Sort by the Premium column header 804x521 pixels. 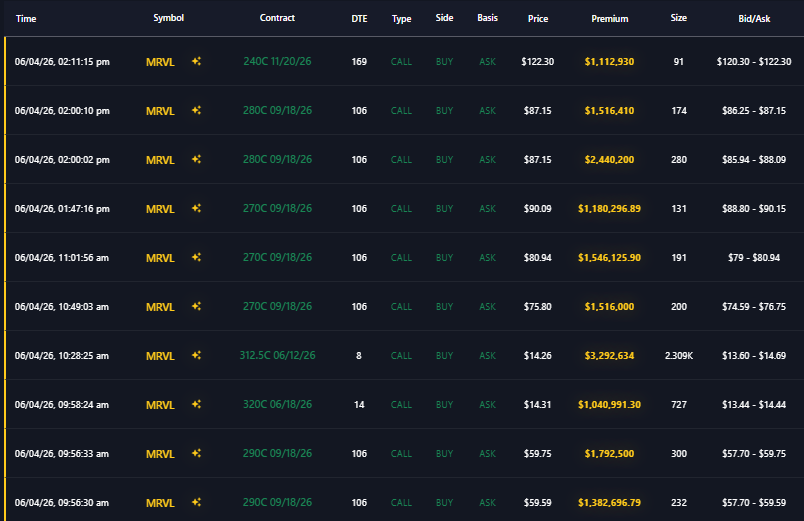[609, 18]
